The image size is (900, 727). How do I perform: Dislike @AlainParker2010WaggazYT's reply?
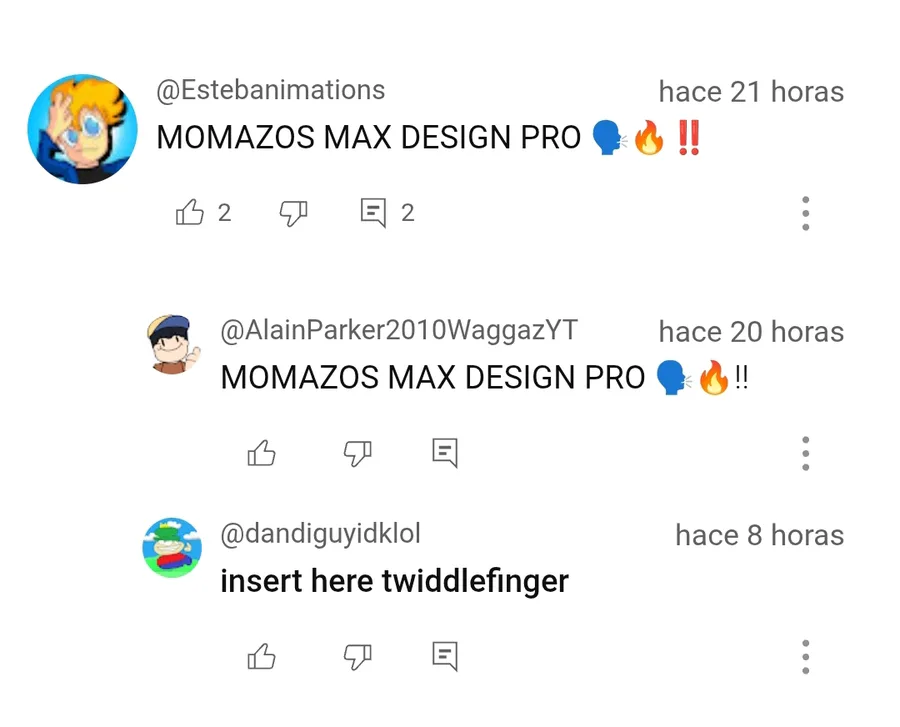tap(358, 453)
